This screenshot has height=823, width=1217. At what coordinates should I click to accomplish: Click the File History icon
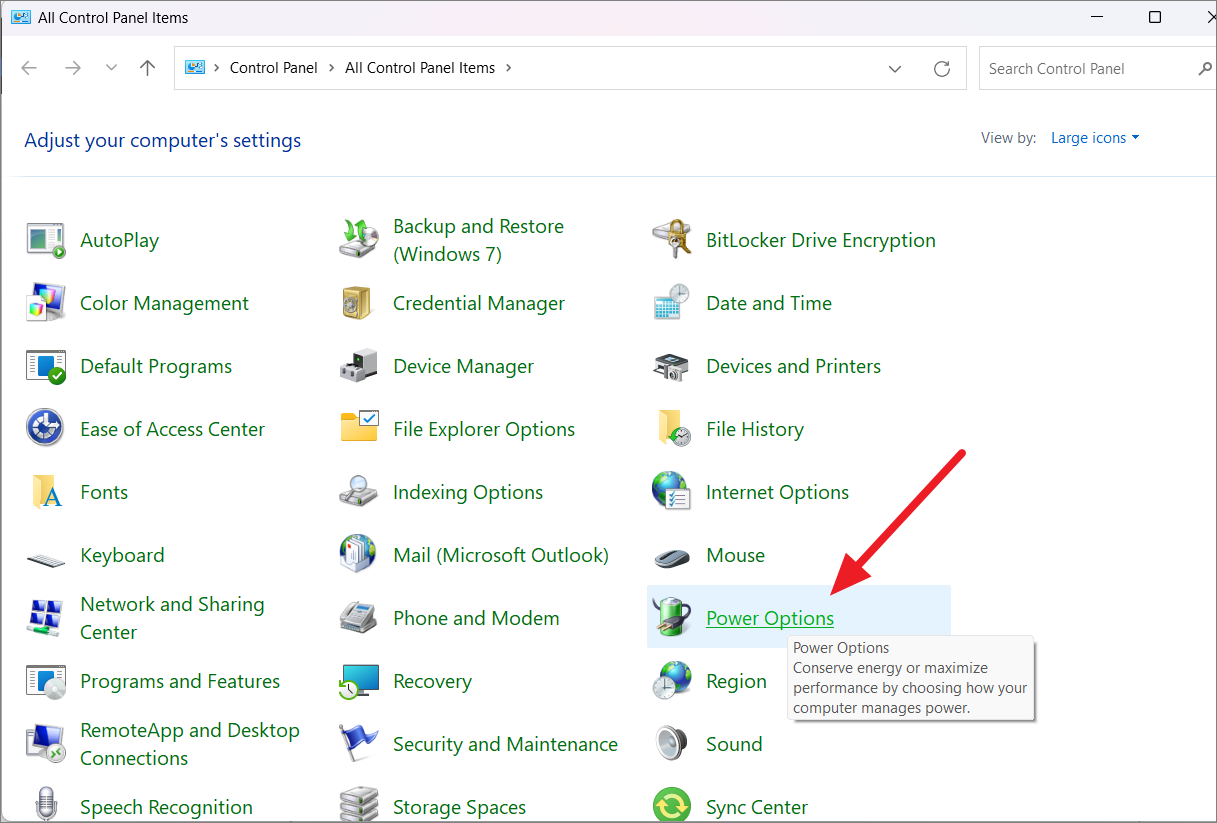pyautogui.click(x=673, y=429)
